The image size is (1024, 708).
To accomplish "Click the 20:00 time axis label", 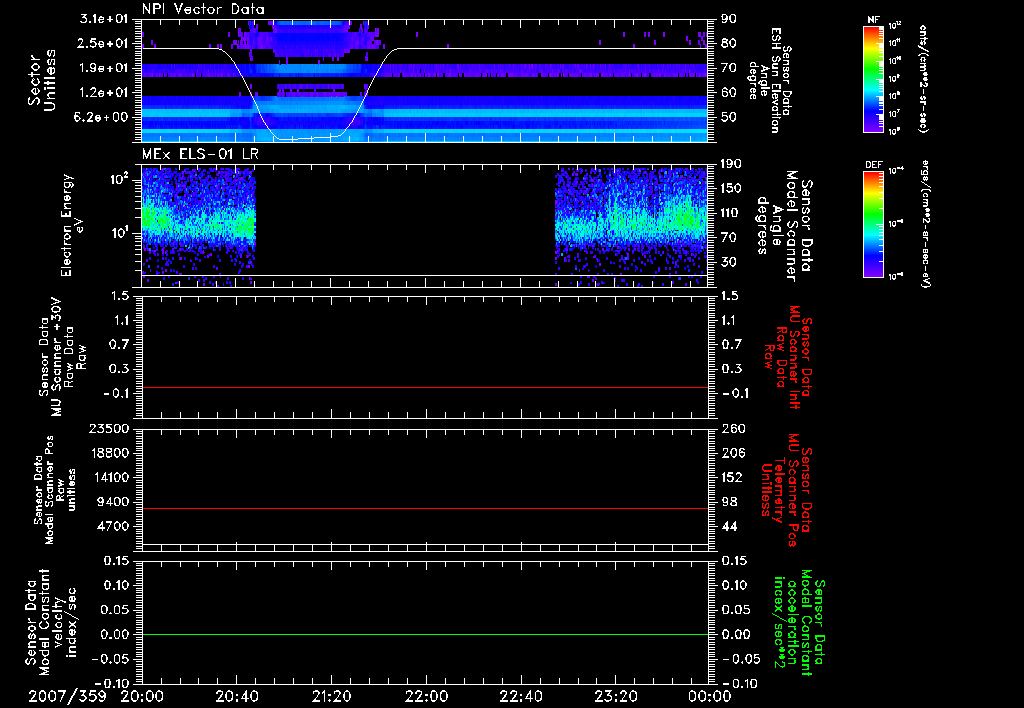I will pos(142,696).
